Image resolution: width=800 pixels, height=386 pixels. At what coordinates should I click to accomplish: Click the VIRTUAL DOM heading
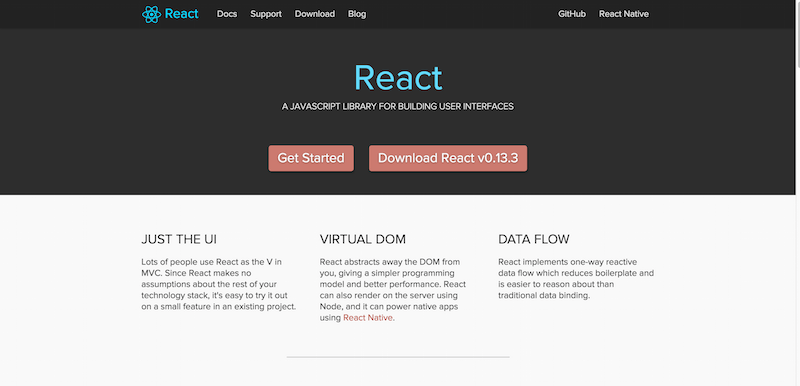click(x=363, y=239)
